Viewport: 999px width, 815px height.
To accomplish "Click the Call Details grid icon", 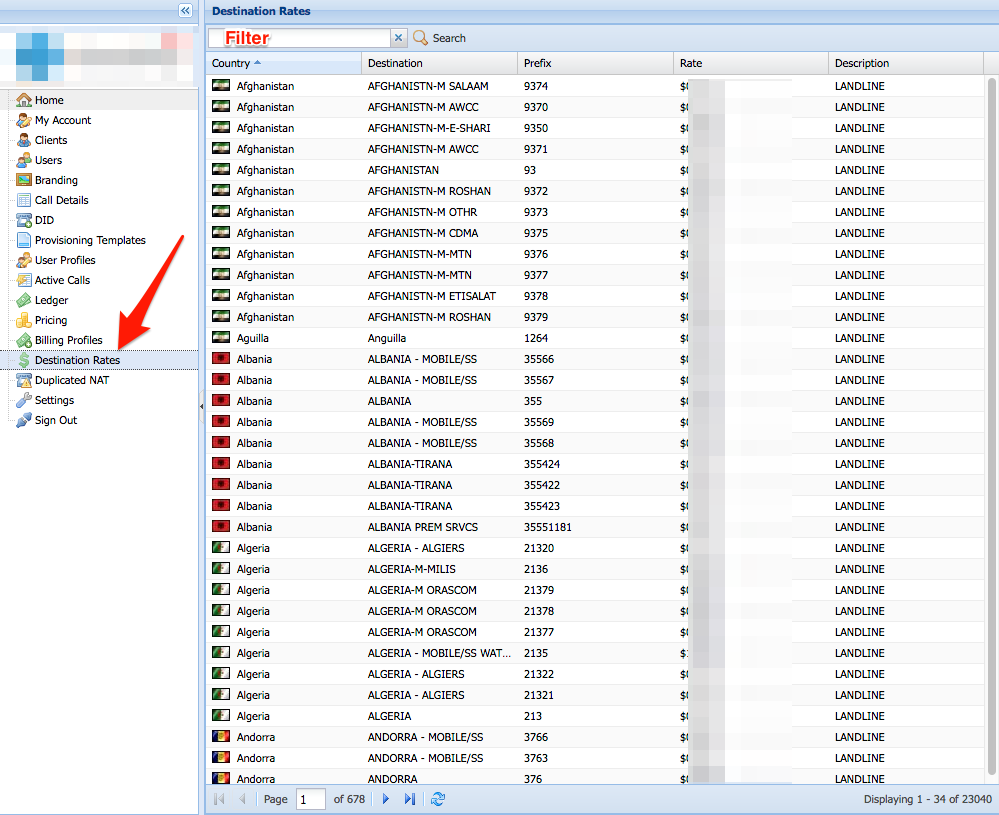I will click(24, 200).
